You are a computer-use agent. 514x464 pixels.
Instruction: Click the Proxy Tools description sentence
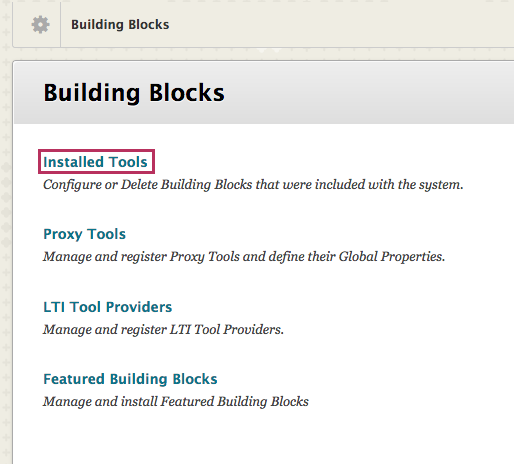click(244, 257)
